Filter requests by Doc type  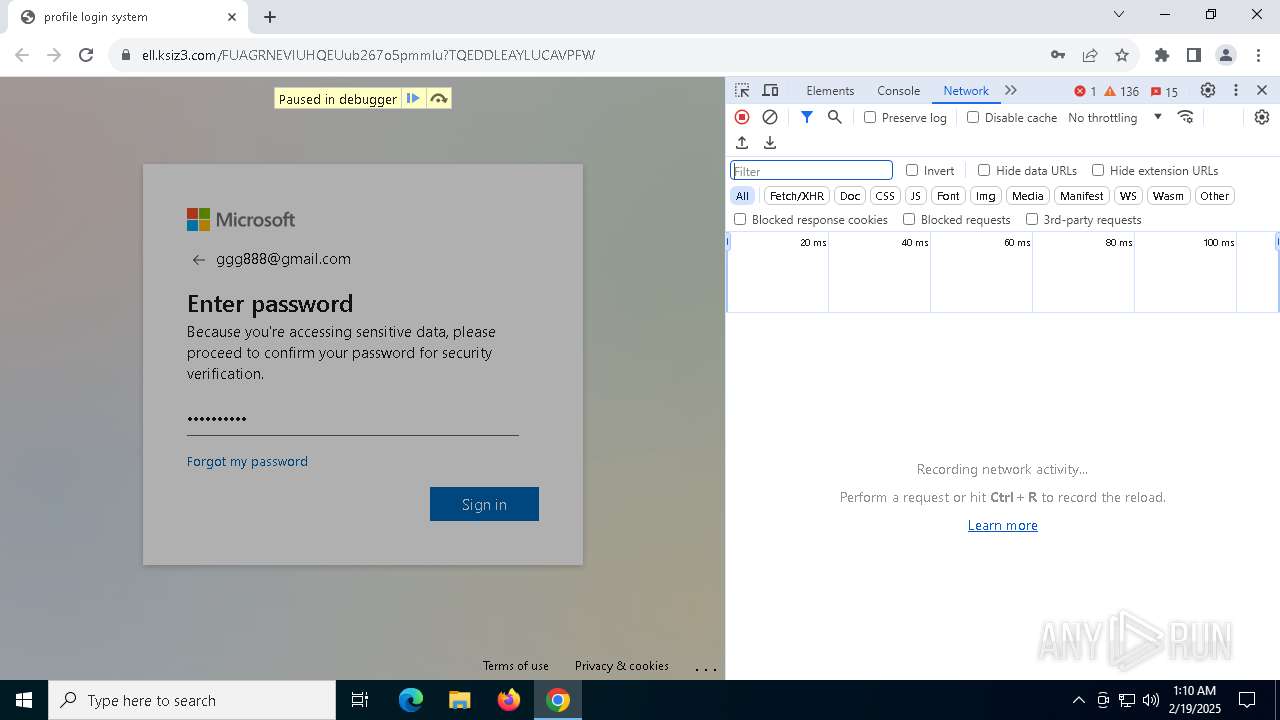[x=850, y=196]
